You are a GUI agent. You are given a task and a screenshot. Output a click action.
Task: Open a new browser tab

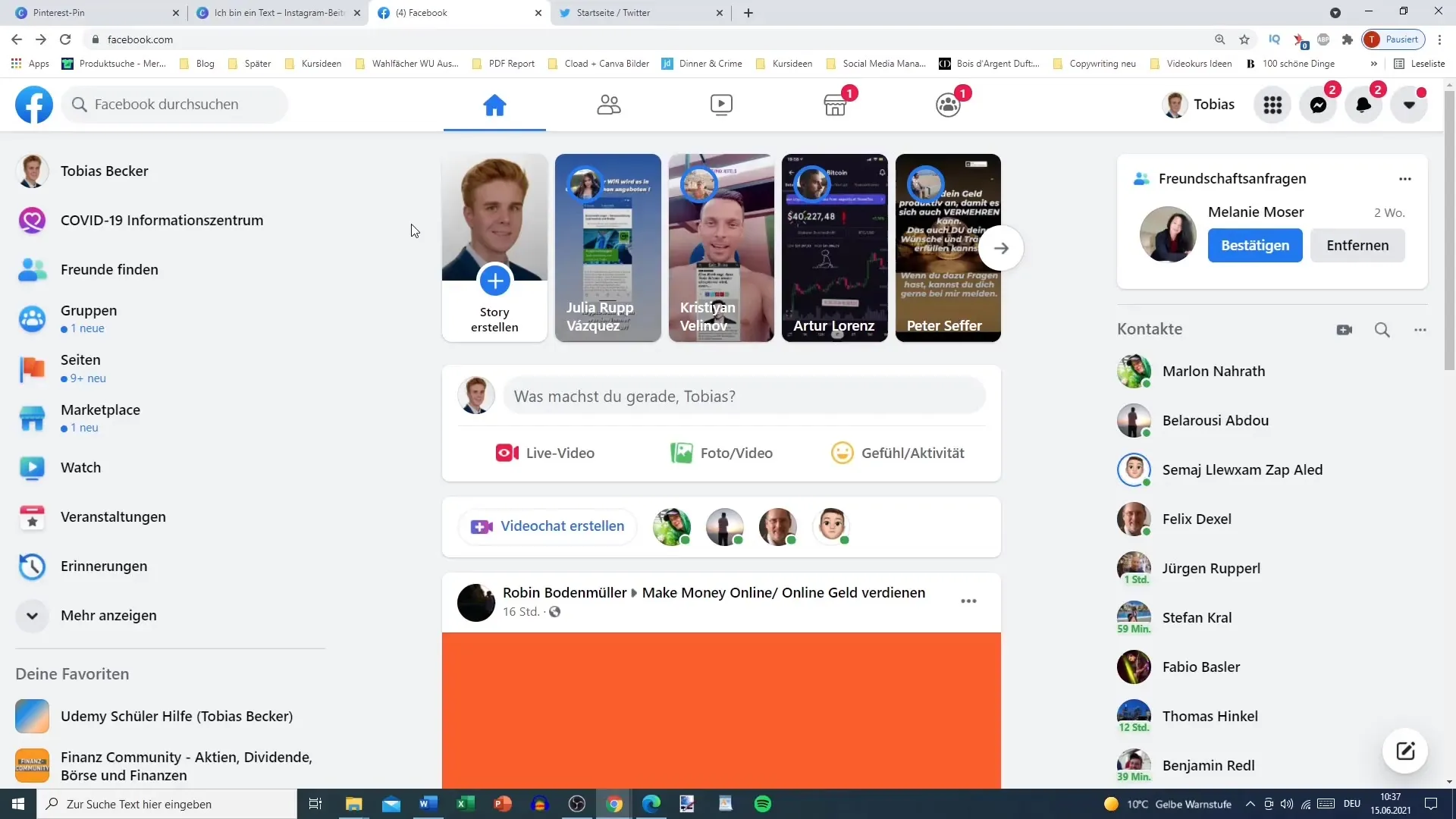tap(748, 13)
